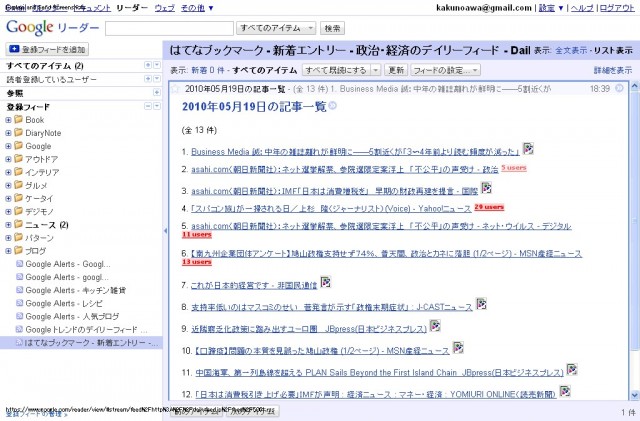Expand the アウトドア folder

tap(8, 159)
